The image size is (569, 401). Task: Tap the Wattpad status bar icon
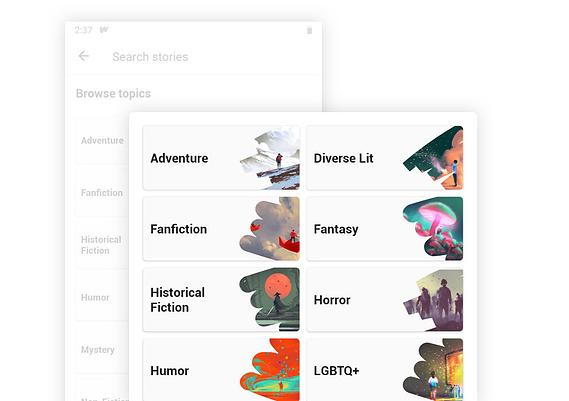[104, 30]
